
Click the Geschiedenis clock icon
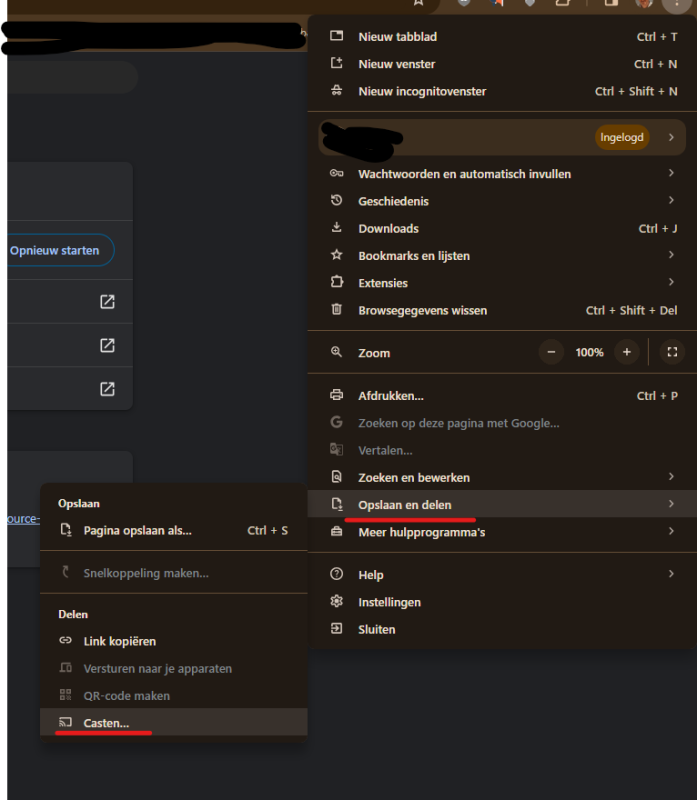(x=337, y=201)
